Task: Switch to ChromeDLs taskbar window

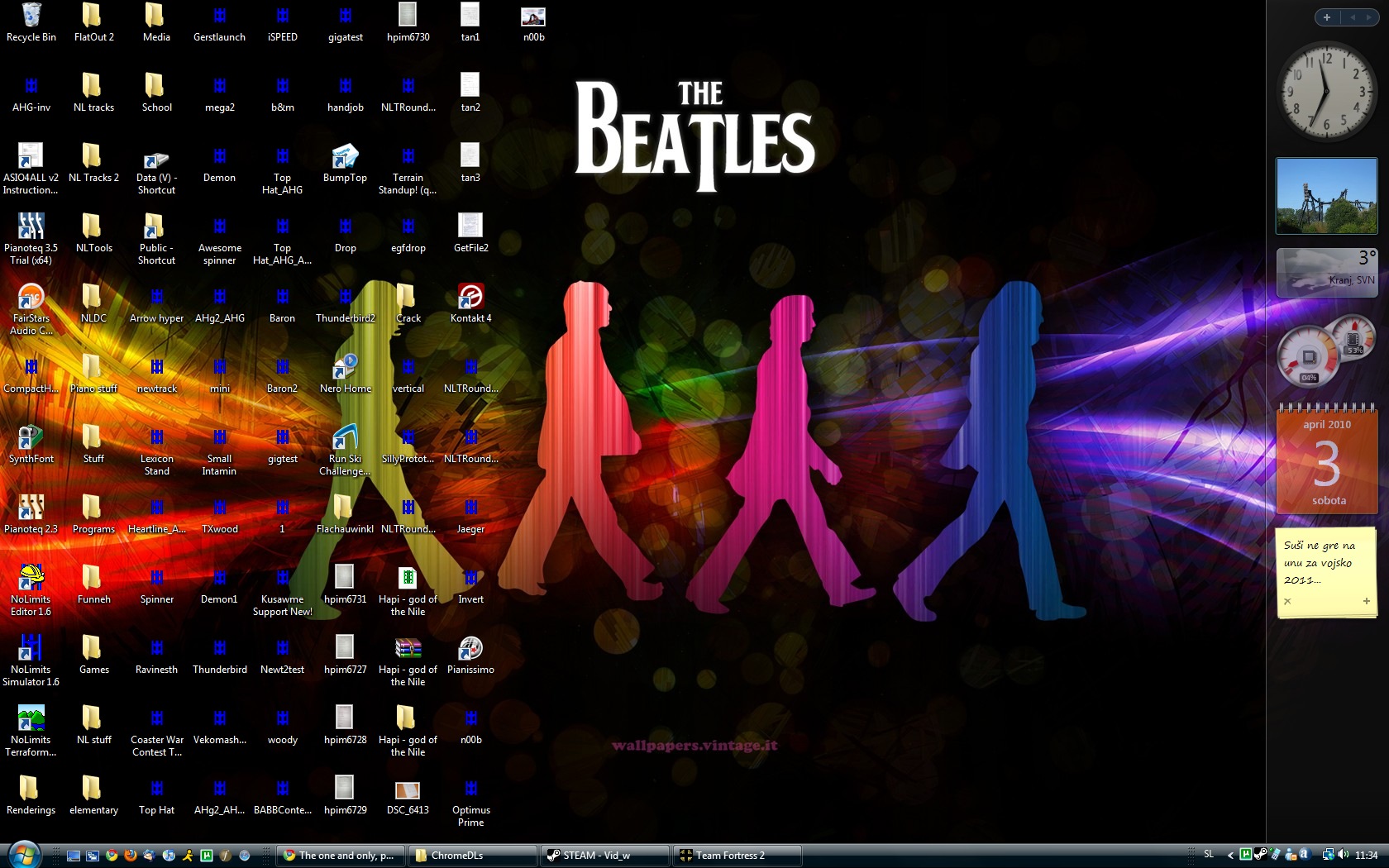Action: [x=472, y=856]
